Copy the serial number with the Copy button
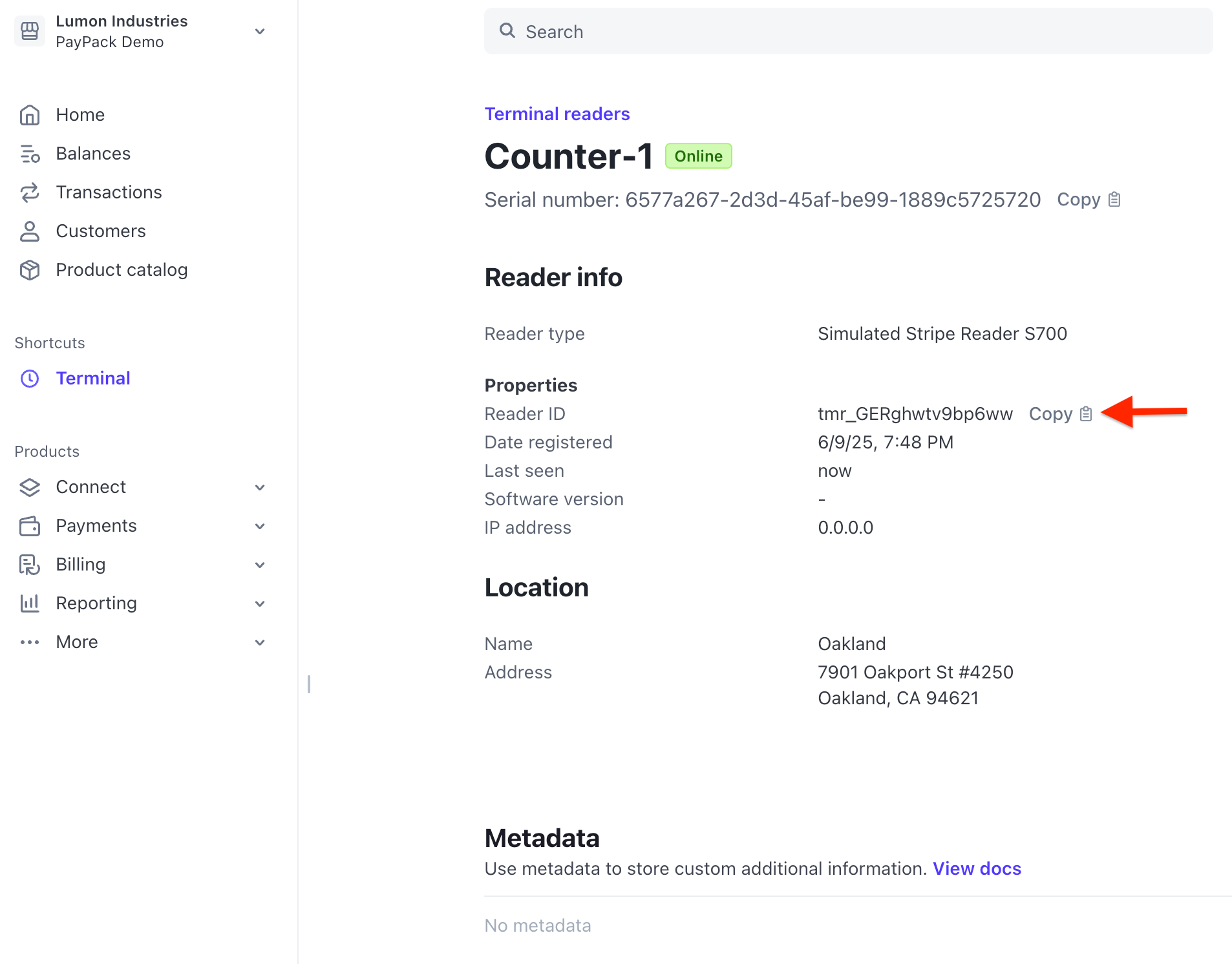The image size is (1232, 964). [x=1078, y=200]
